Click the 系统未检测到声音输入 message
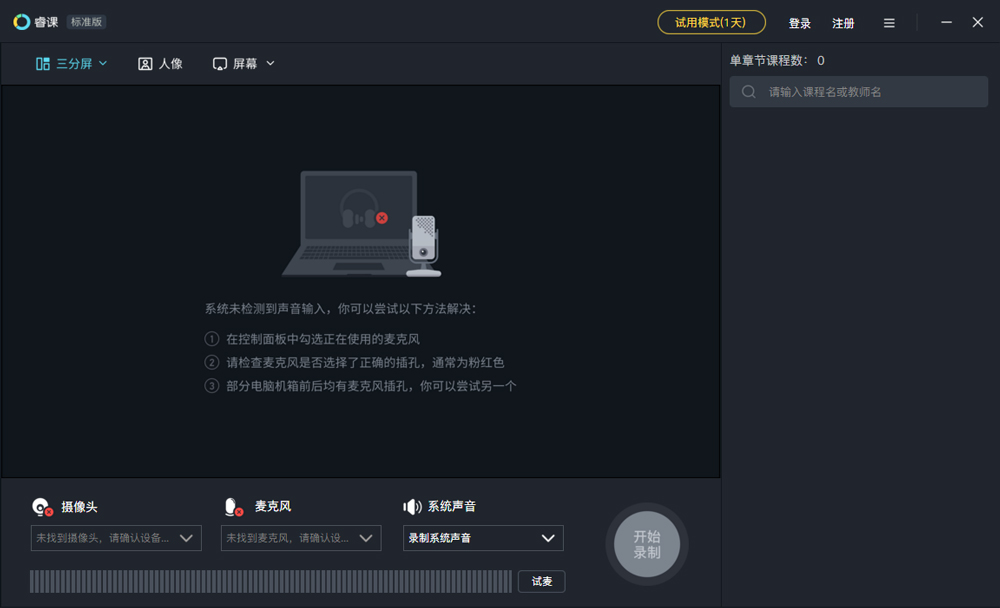Viewport: 1000px width, 608px height. point(340,309)
